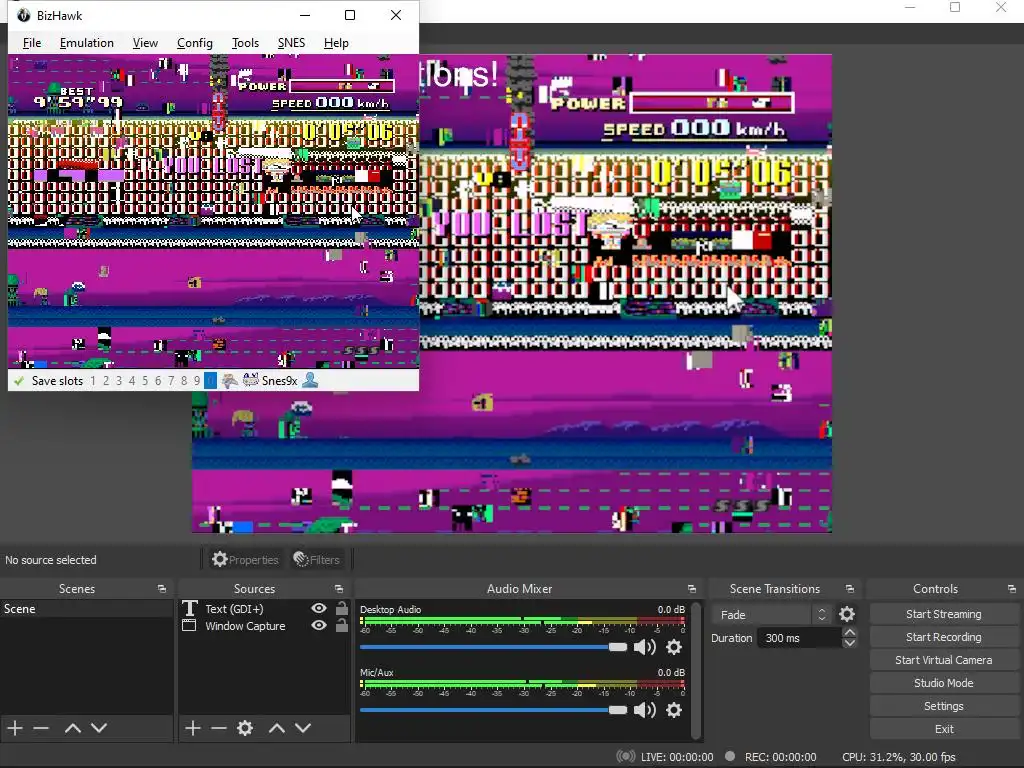This screenshot has width=1024, height=768.
Task: Click the SNES console core icon beside Snes9x
Action: tap(250, 380)
